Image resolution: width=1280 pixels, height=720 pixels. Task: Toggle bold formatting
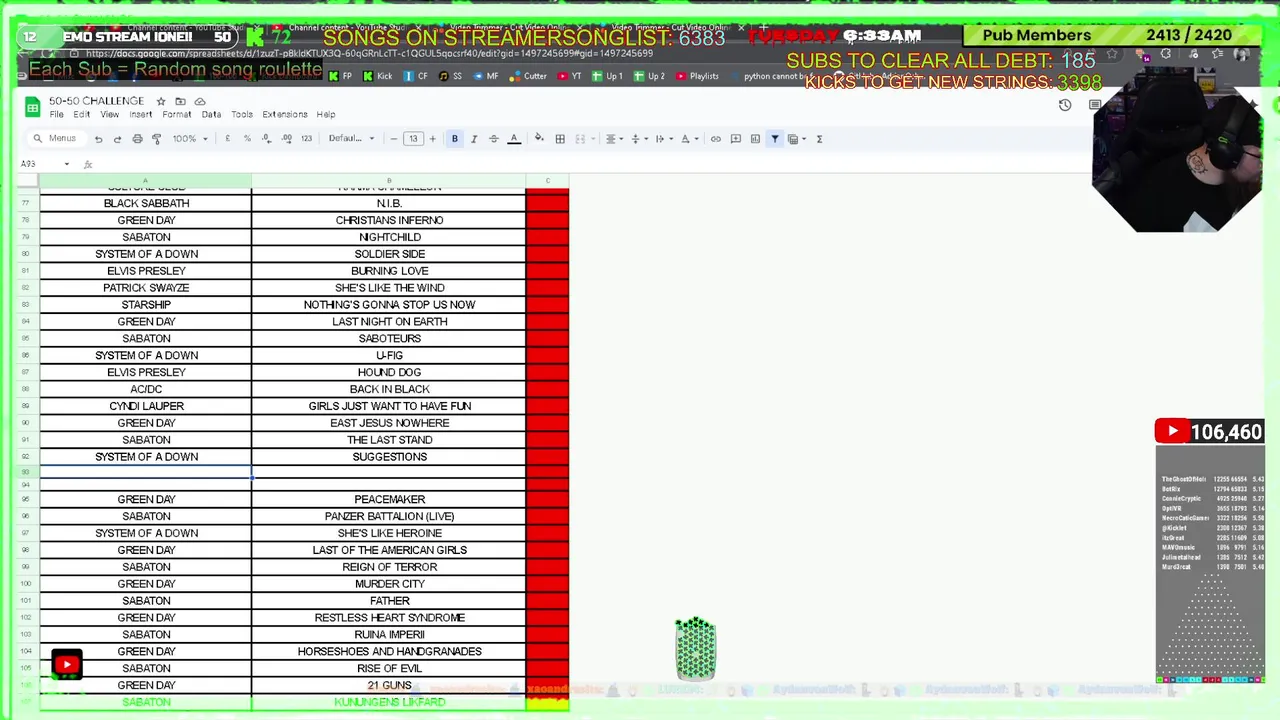(454, 139)
